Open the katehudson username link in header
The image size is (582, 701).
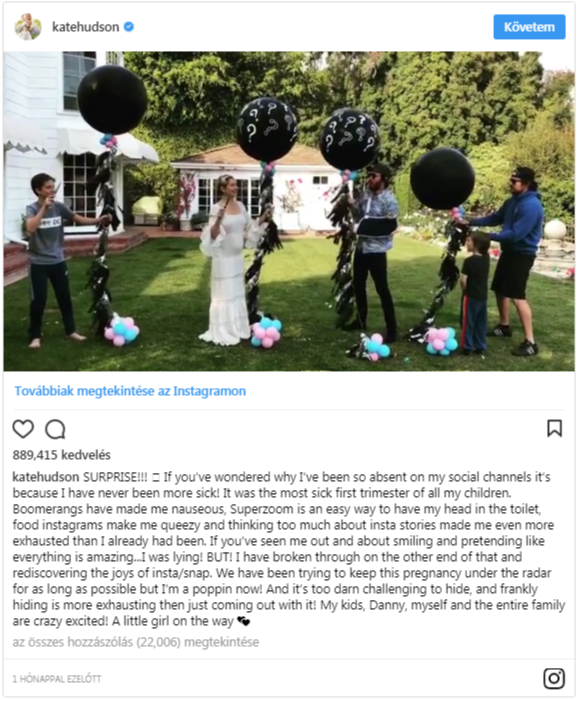click(85, 27)
